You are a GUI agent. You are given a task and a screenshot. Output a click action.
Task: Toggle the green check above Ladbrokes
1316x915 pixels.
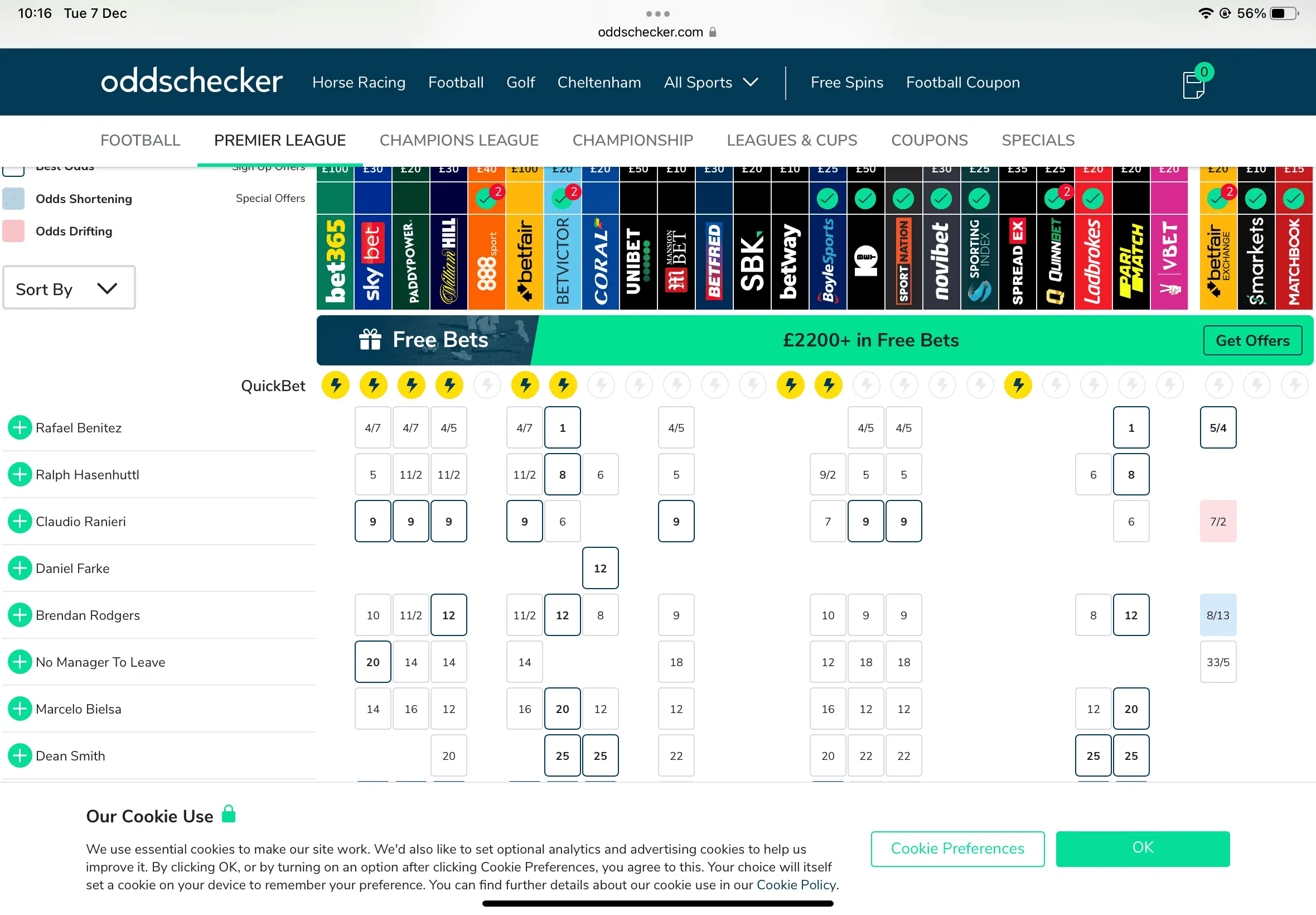click(1092, 199)
